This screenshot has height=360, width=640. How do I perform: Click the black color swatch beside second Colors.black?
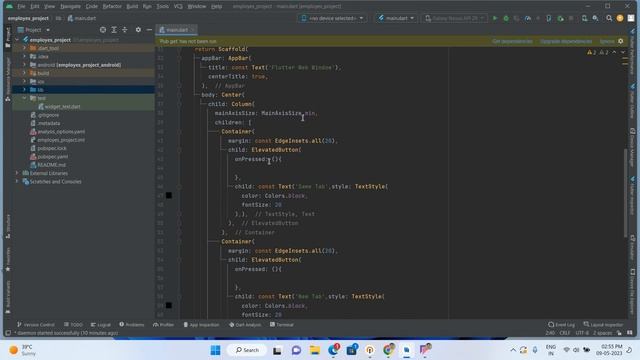(169, 305)
